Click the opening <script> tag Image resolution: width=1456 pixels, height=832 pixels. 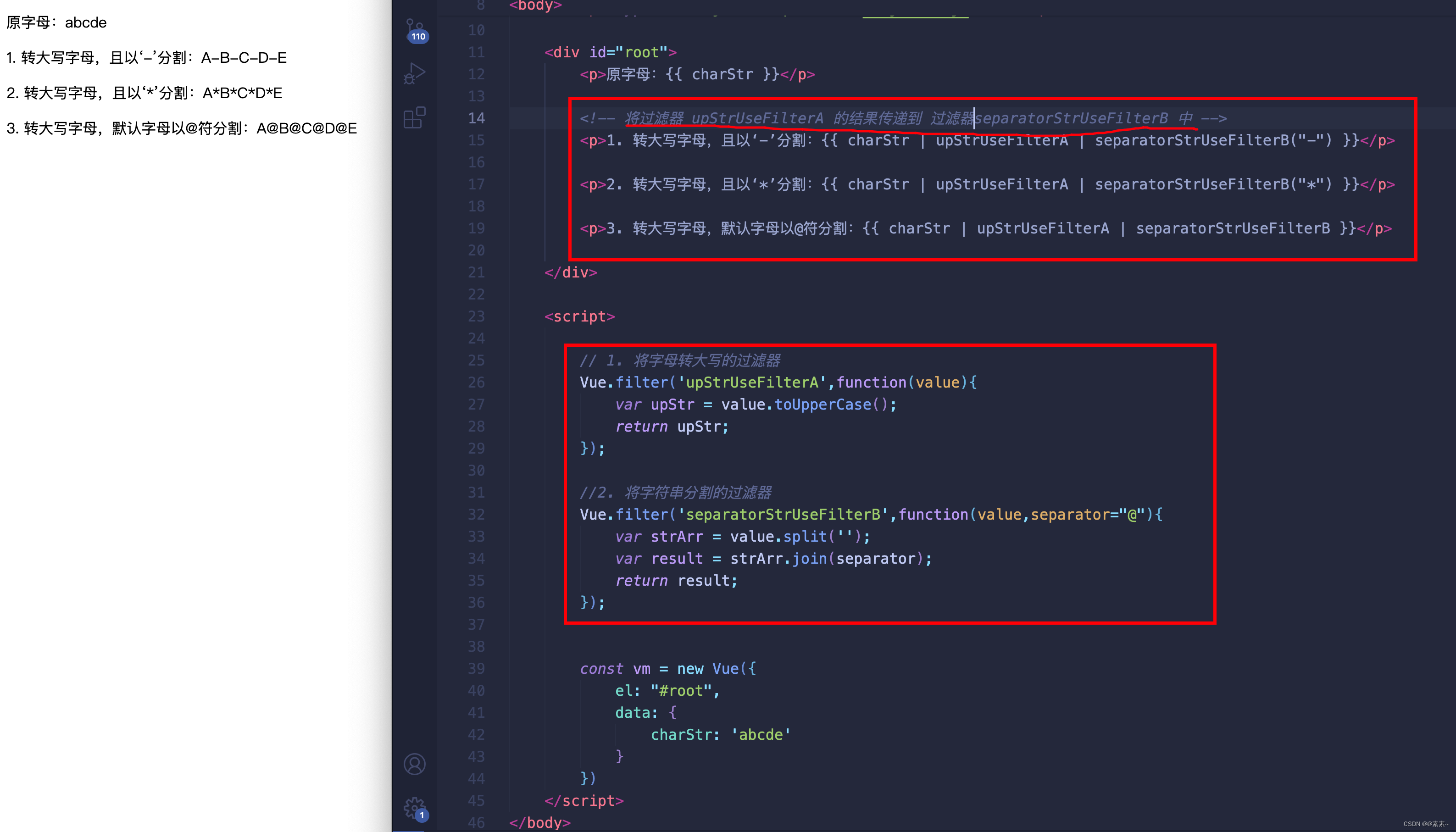click(579, 316)
